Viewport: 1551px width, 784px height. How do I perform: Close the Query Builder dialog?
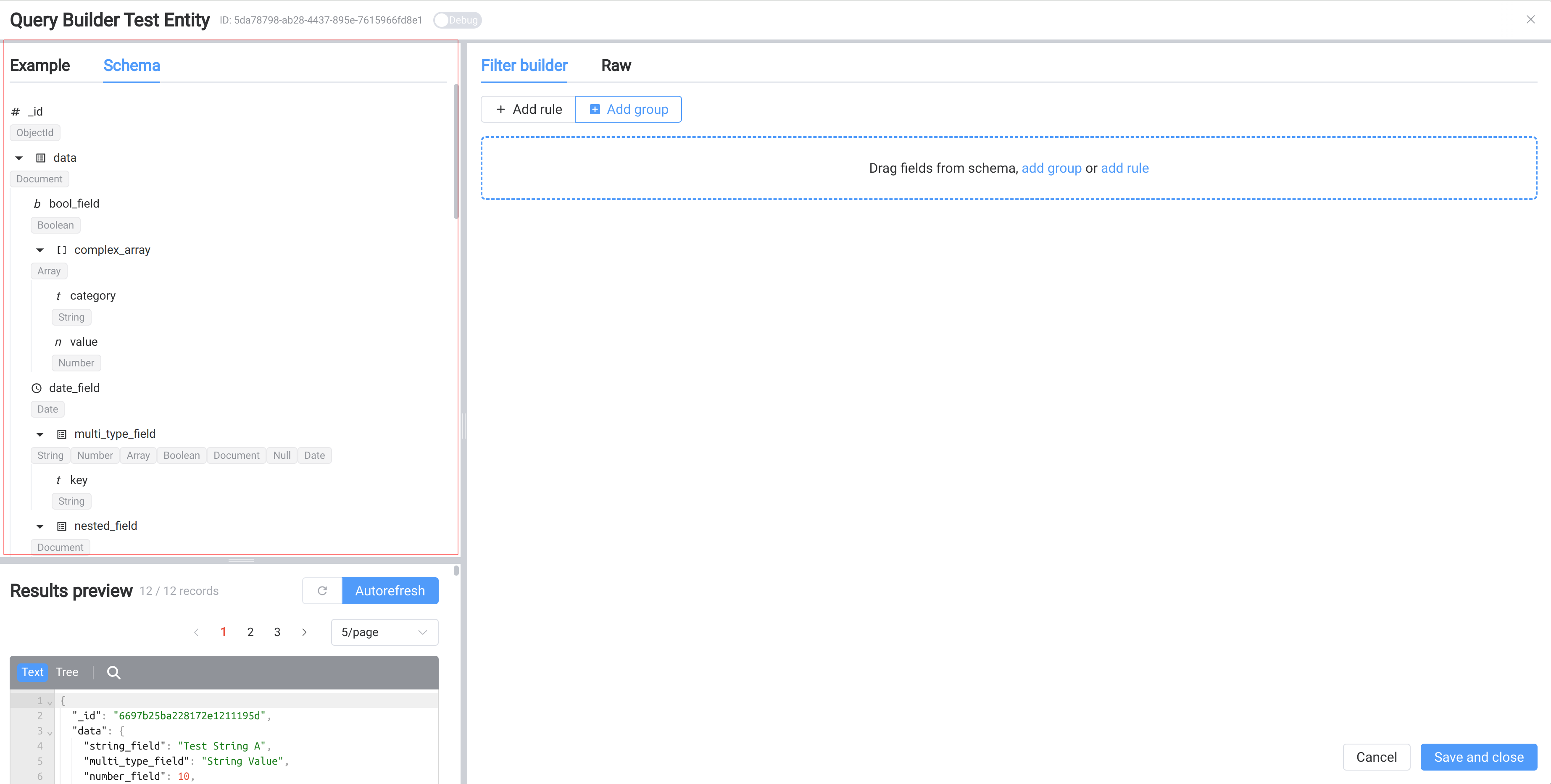[x=1530, y=20]
